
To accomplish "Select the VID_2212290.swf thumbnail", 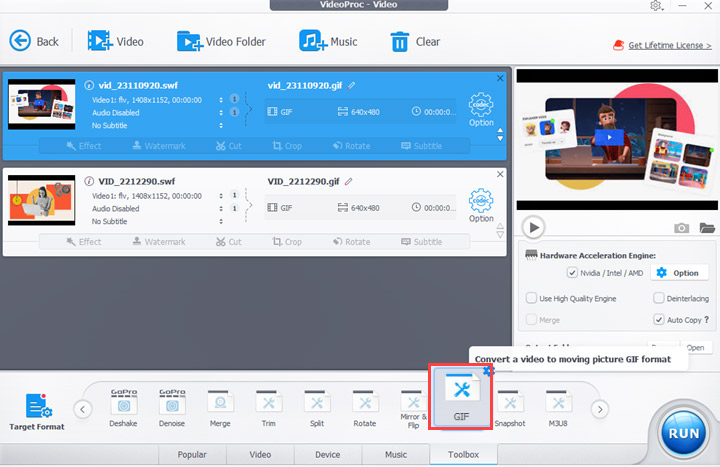I will pyautogui.click(x=41, y=200).
